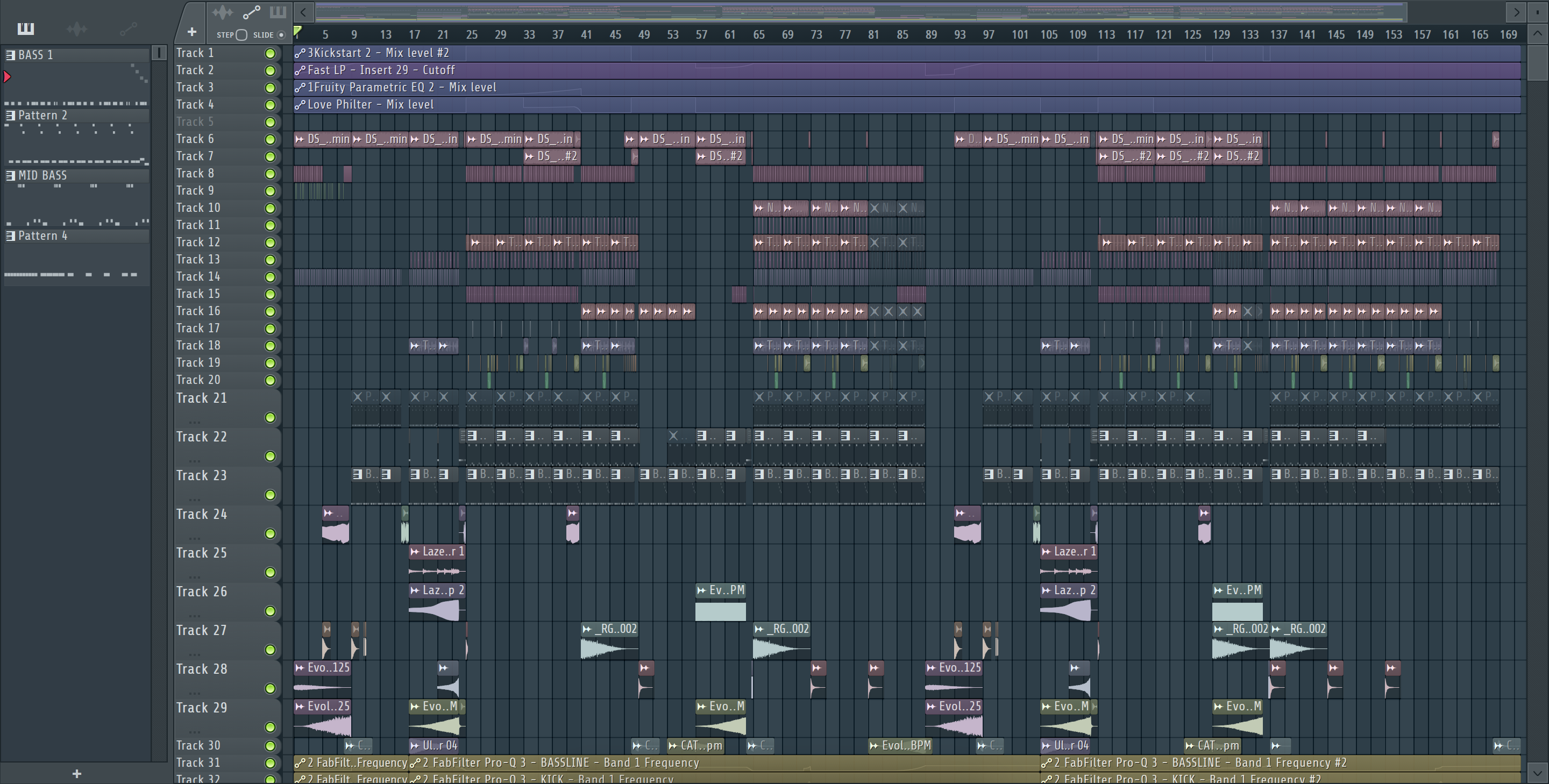Select the first _RG..002 audio clip
The height and width of the screenshot is (784, 1549).
(x=609, y=640)
